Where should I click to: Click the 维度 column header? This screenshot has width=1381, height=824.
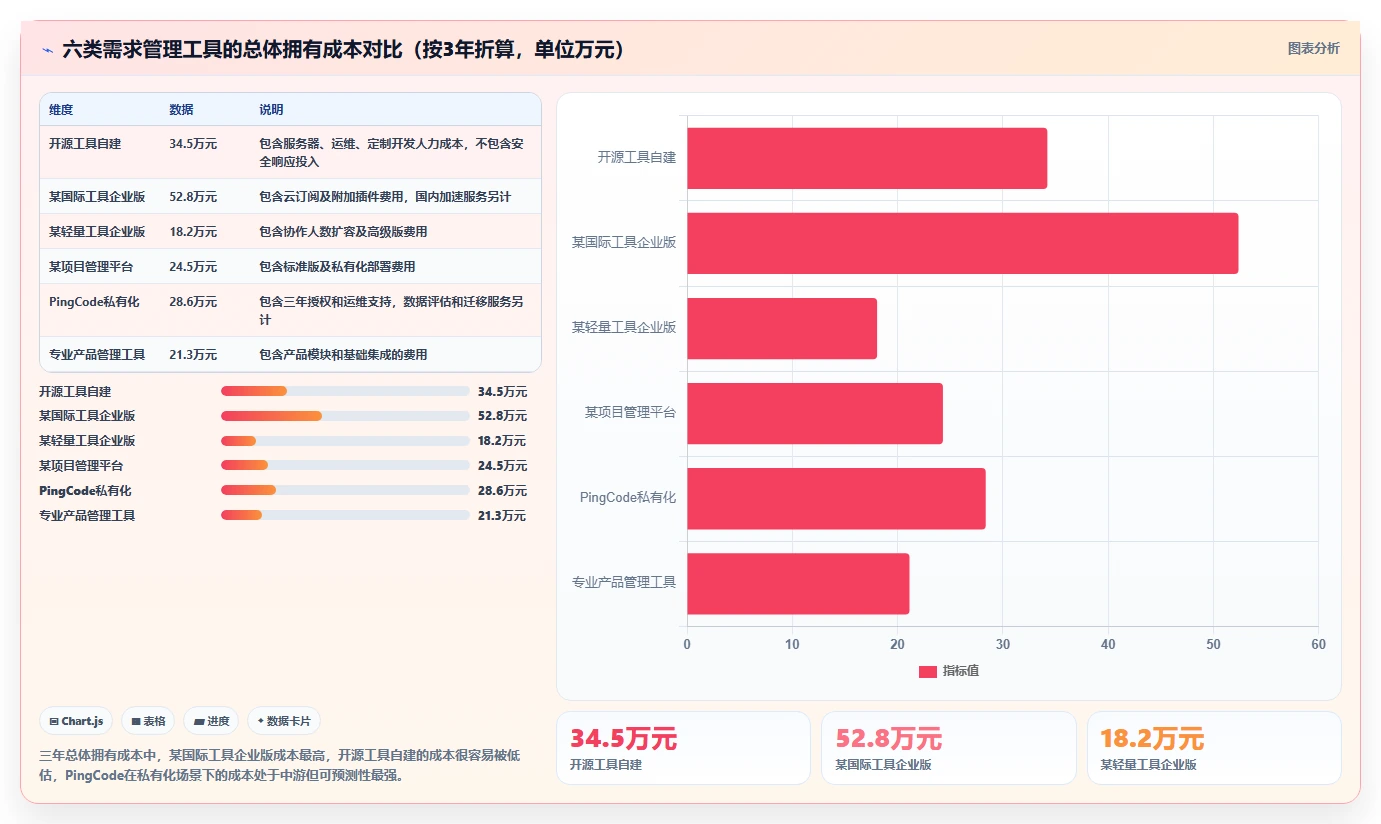click(61, 110)
